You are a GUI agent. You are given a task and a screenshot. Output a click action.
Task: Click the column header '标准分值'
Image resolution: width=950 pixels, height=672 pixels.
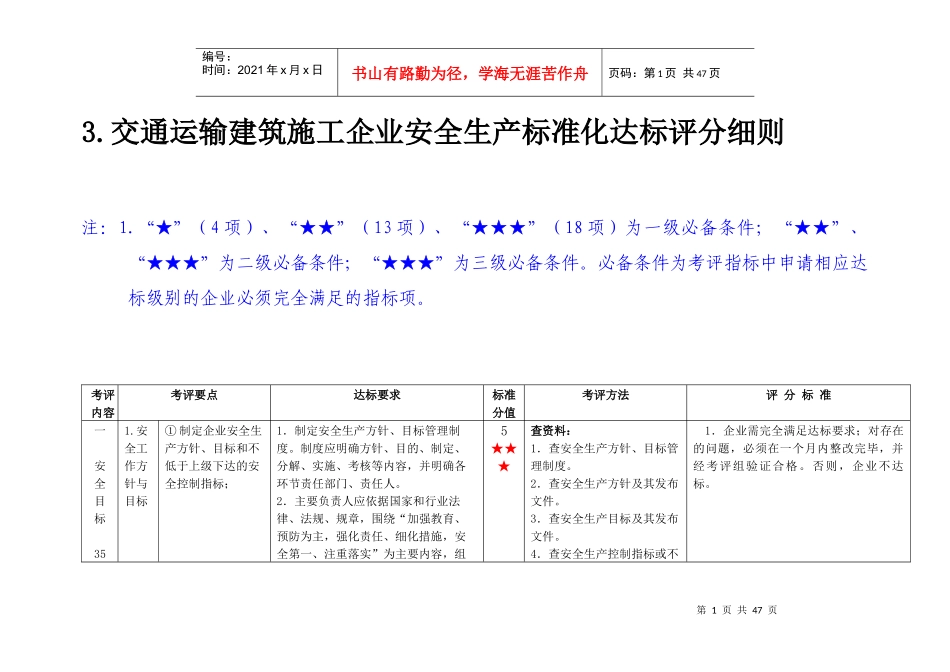(x=503, y=404)
